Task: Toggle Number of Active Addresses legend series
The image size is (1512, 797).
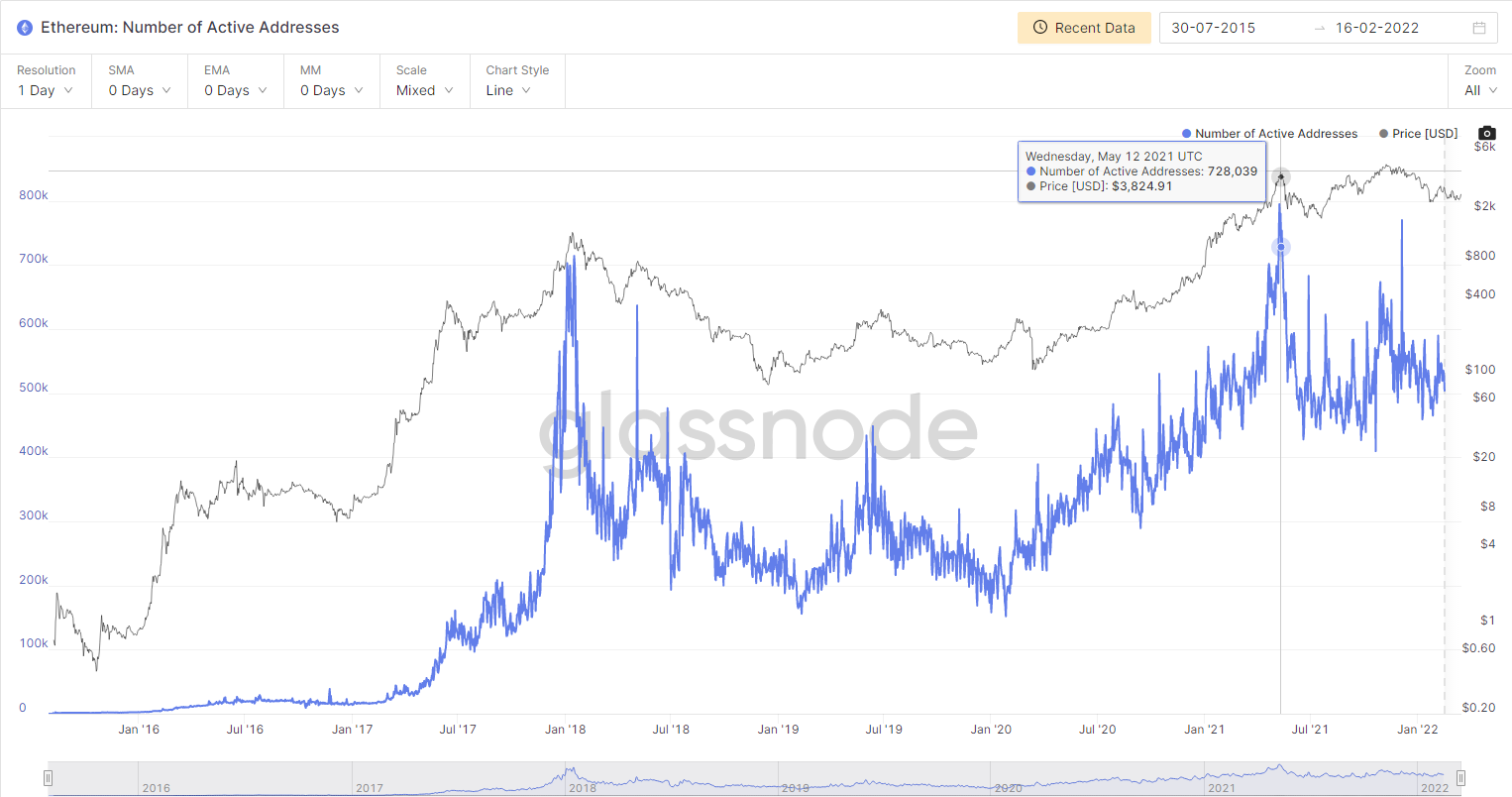Action: click(1269, 134)
